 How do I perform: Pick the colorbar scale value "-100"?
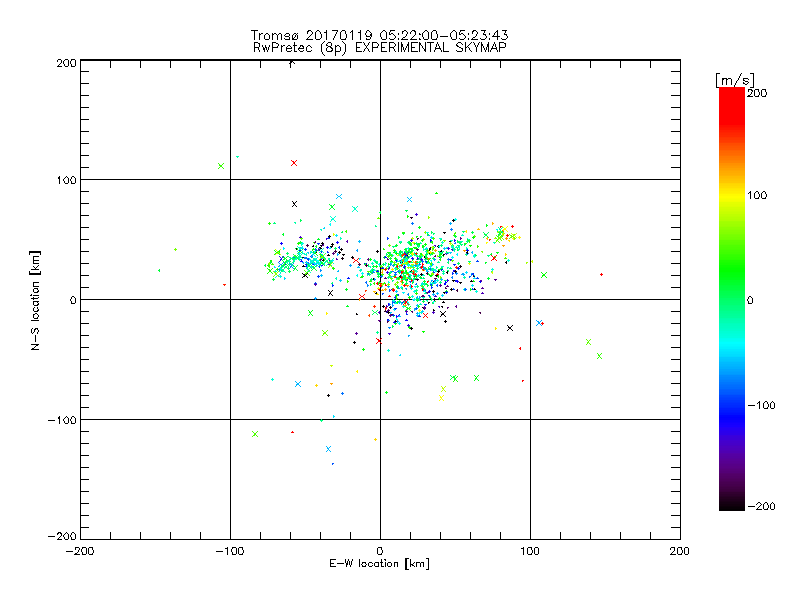coord(761,406)
